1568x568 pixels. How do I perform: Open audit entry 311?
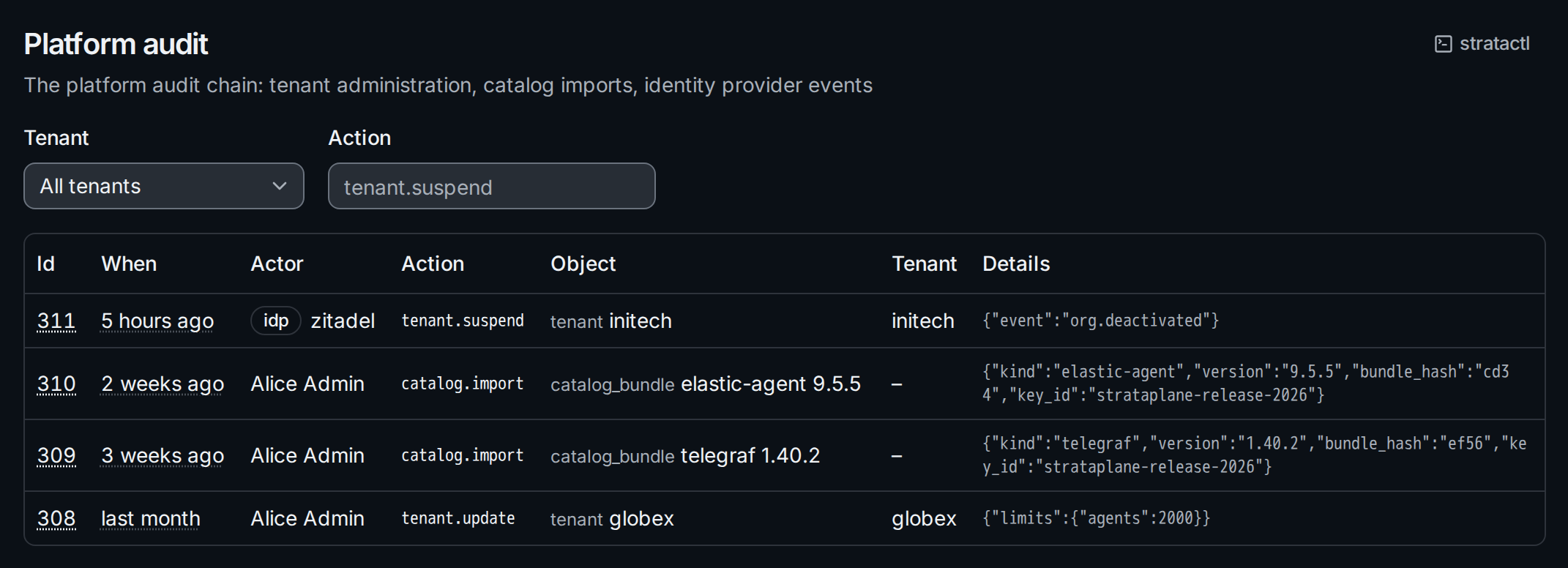pos(56,321)
